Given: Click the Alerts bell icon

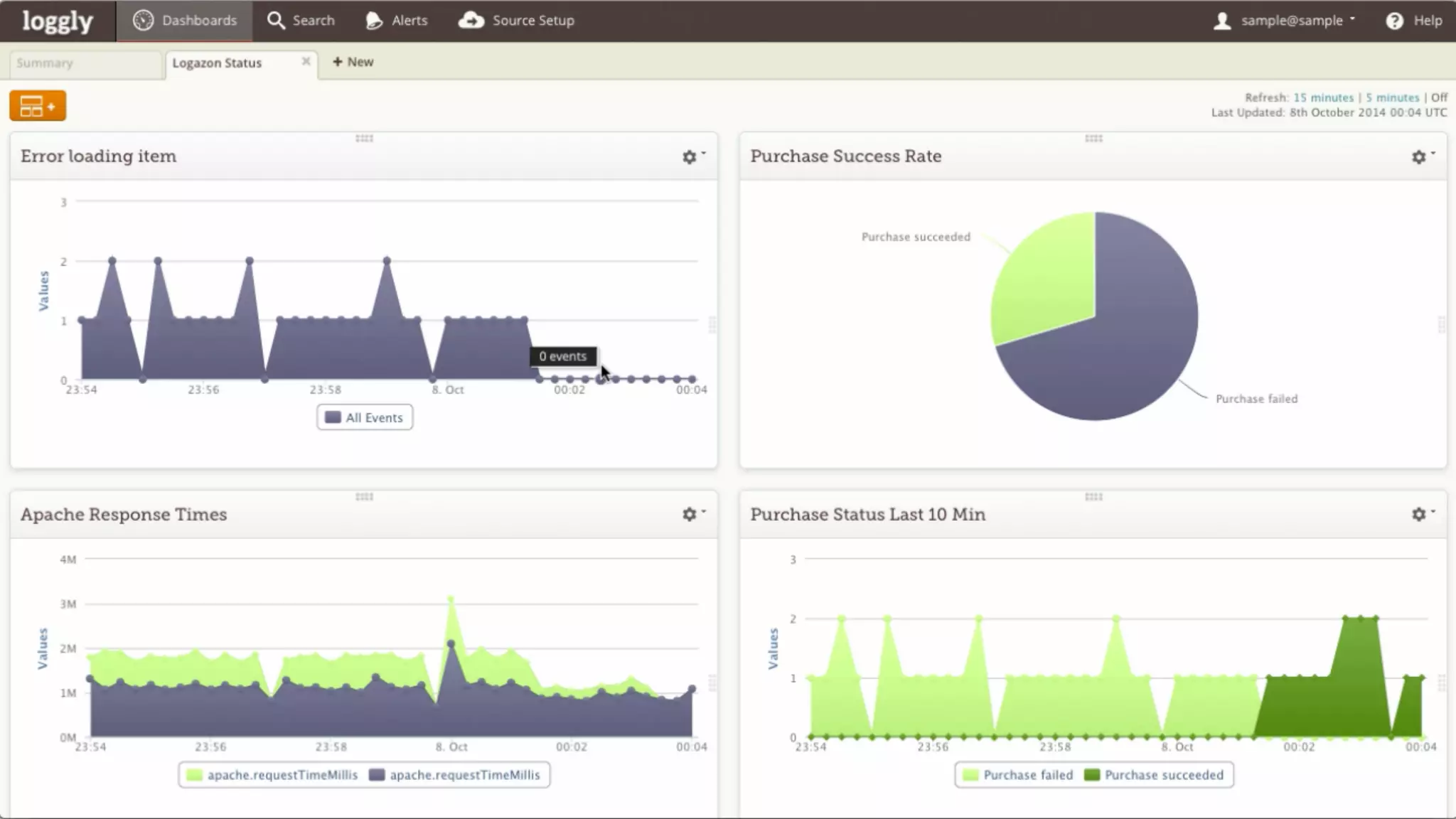Looking at the screenshot, I should coord(373,21).
